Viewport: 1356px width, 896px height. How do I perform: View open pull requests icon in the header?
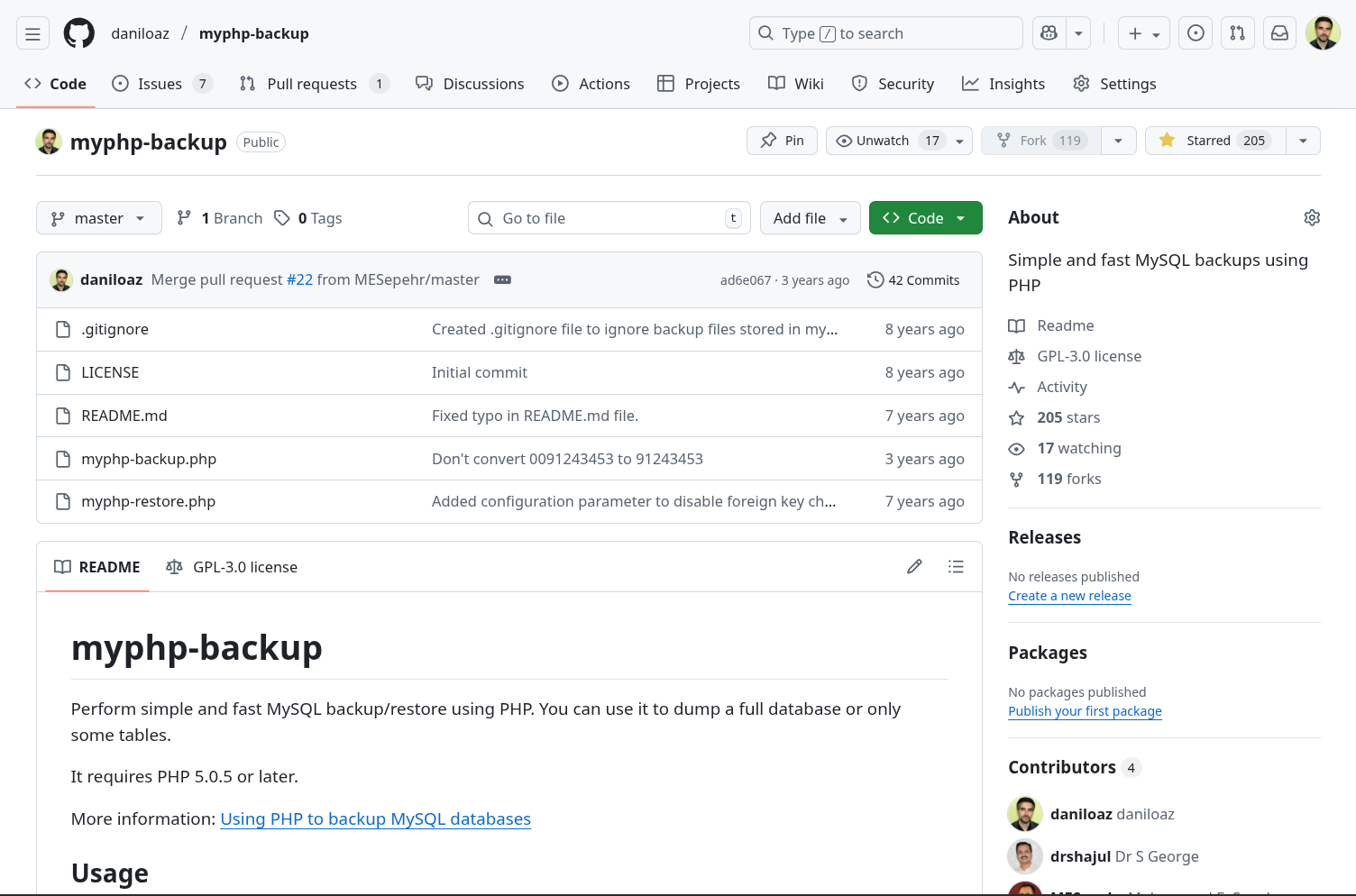[1237, 32]
